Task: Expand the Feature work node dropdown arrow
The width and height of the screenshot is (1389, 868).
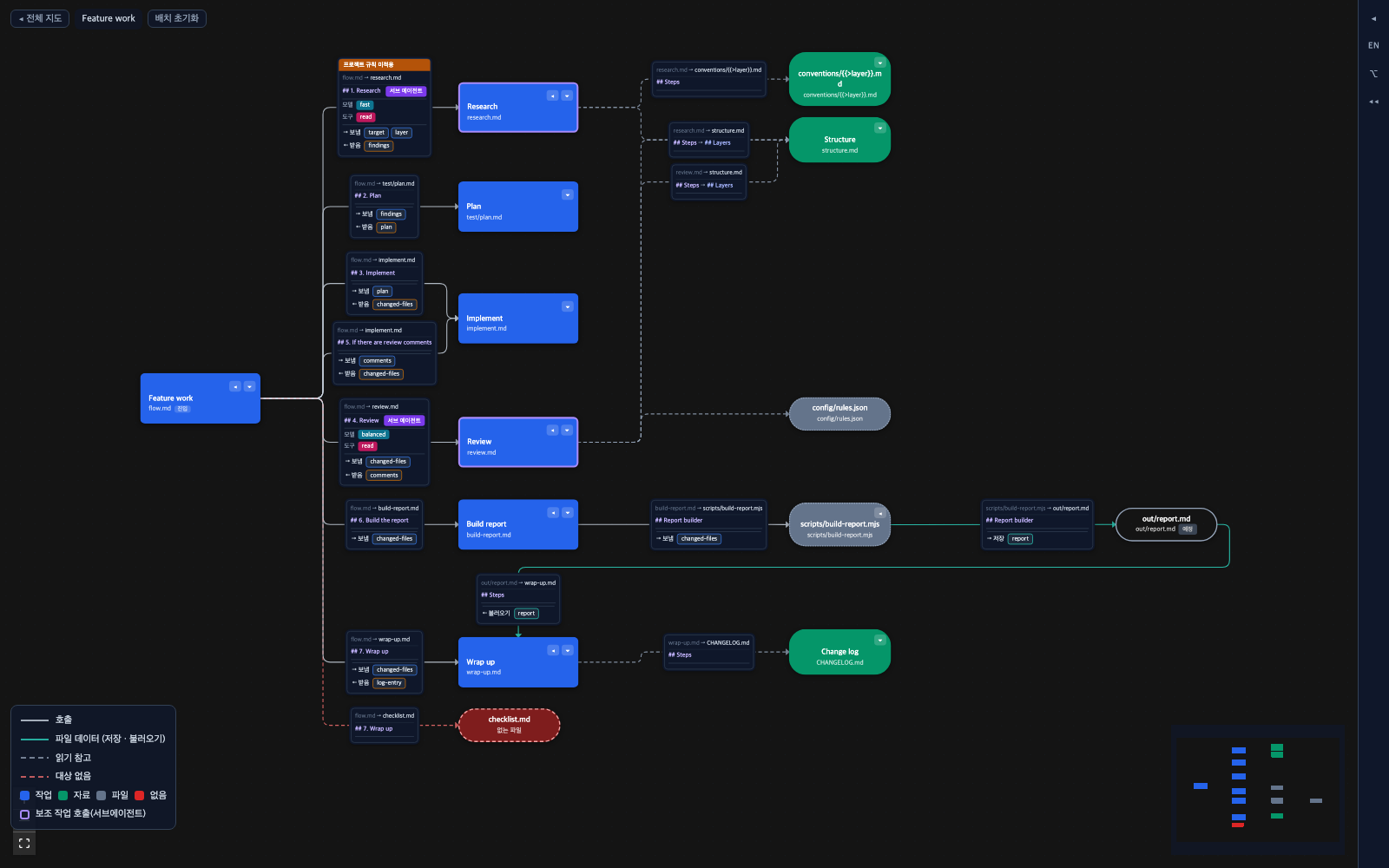Action: coord(249,386)
